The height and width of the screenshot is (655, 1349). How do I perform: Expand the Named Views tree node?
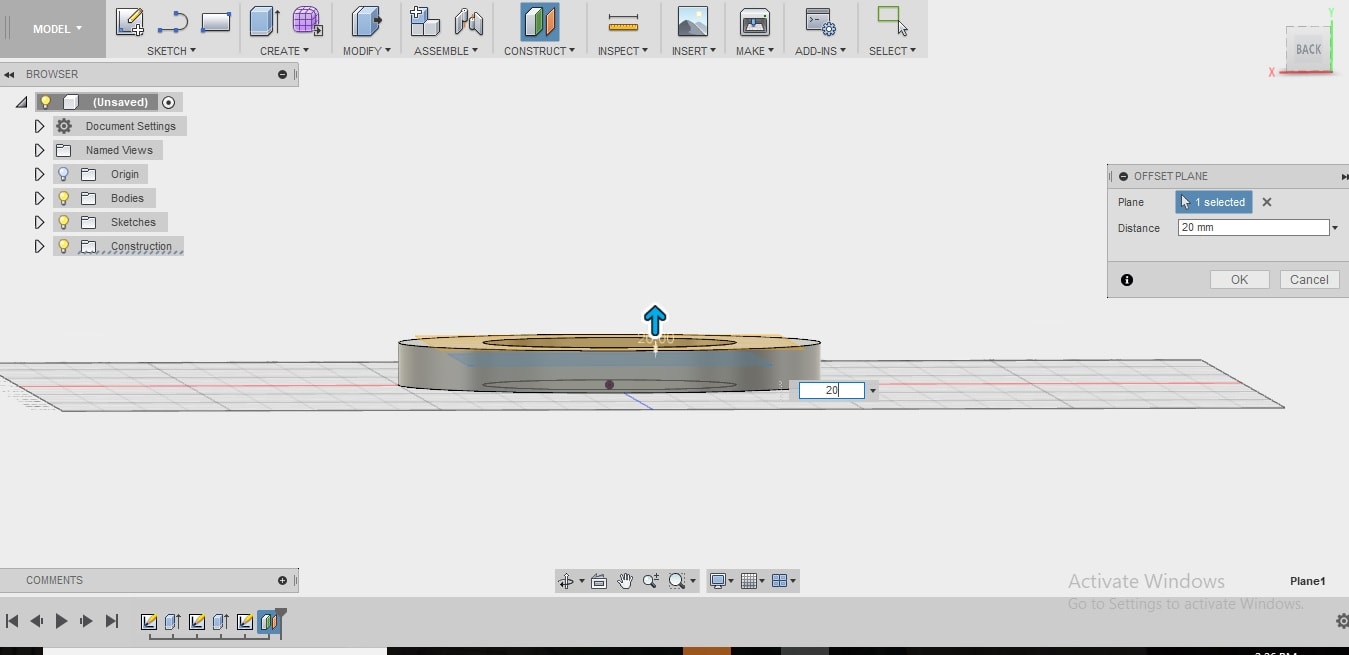click(39, 150)
